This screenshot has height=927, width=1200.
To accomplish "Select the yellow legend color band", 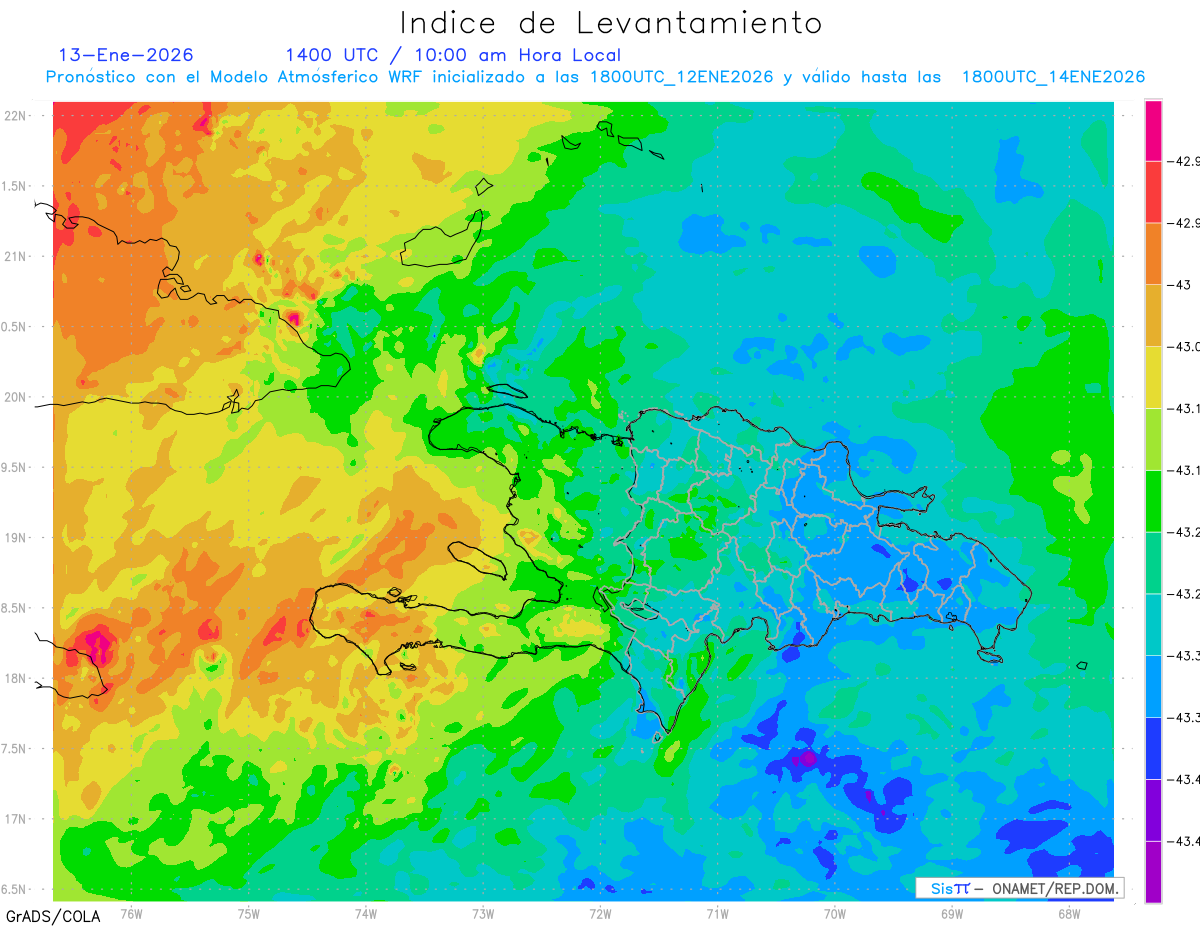I will click(x=1153, y=377).
